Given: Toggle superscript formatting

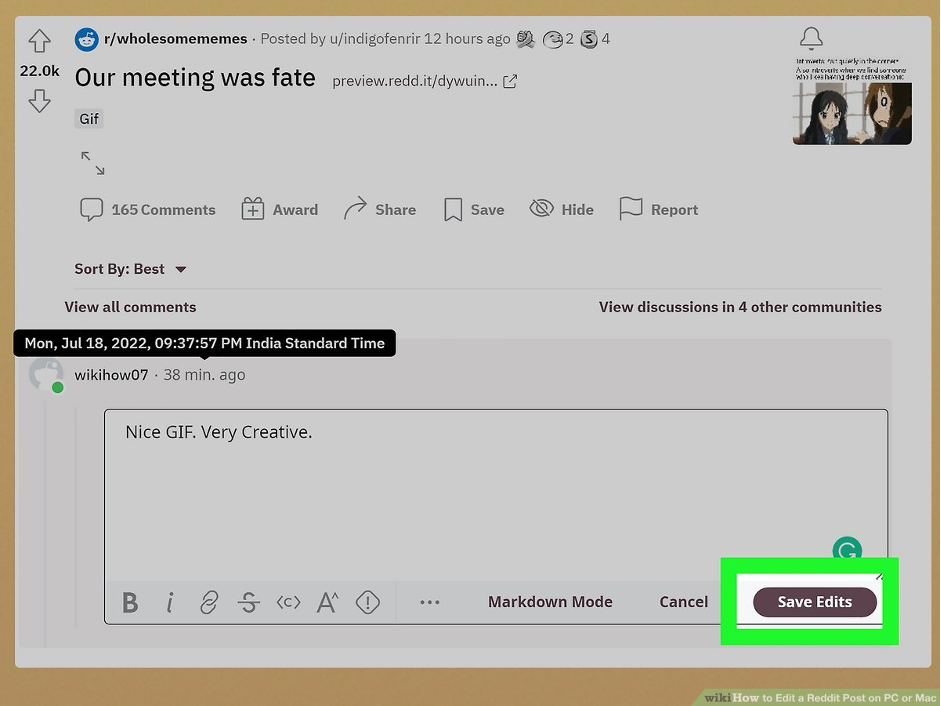Looking at the screenshot, I should pos(328,602).
